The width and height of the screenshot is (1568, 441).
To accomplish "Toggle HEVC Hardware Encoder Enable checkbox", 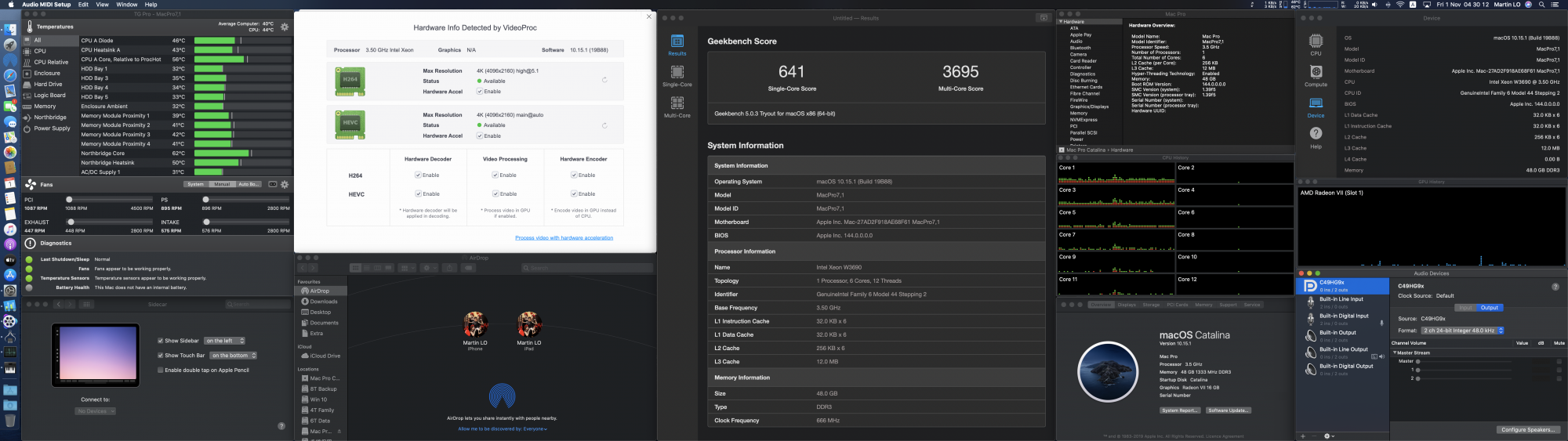I will pos(574,194).
